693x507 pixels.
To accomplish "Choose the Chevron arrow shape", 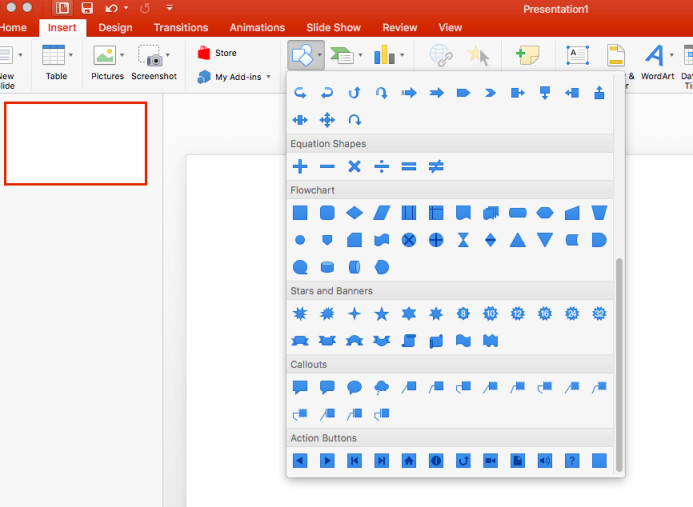I will 491,93.
